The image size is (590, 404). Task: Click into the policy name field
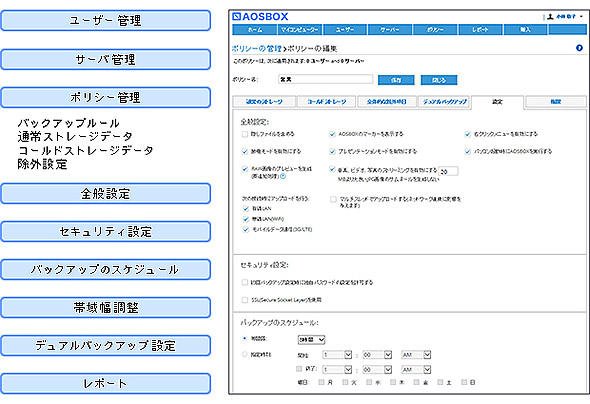(x=325, y=79)
